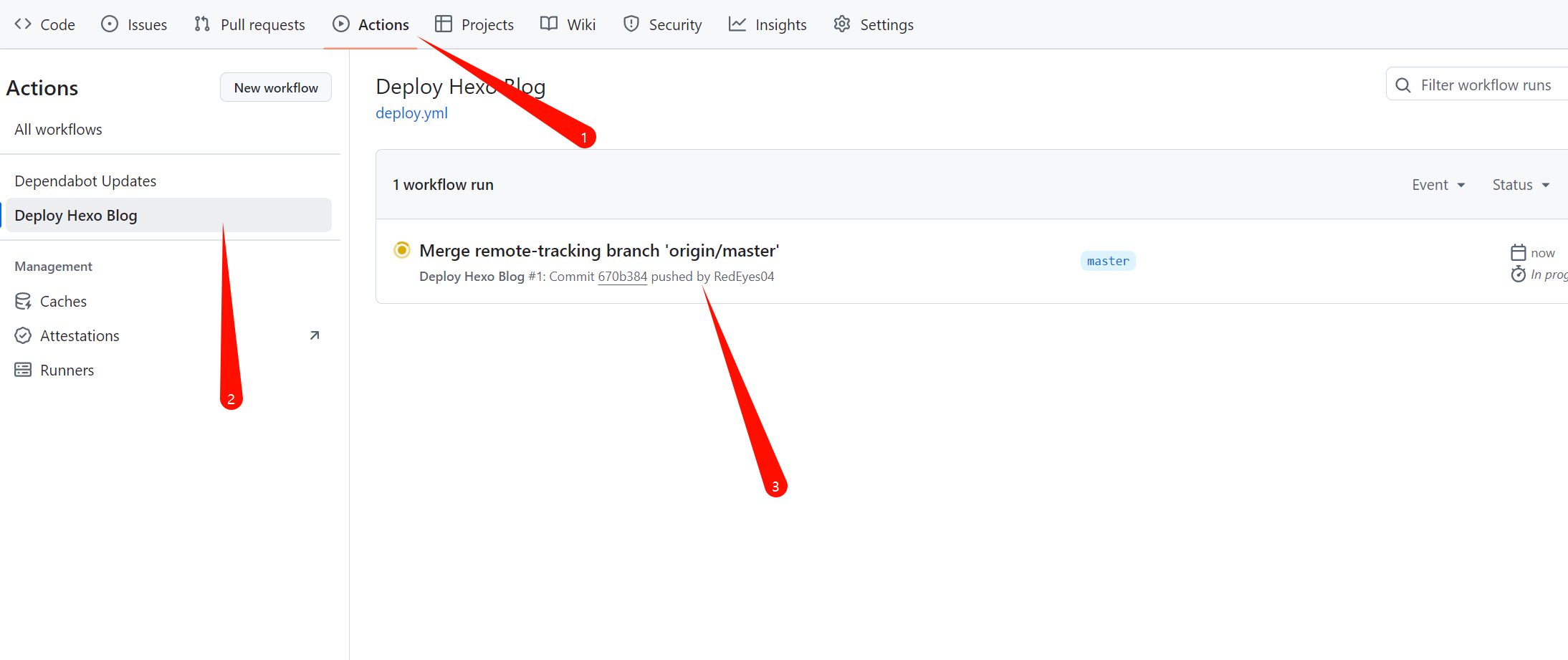Click the Caches database icon

tap(23, 302)
